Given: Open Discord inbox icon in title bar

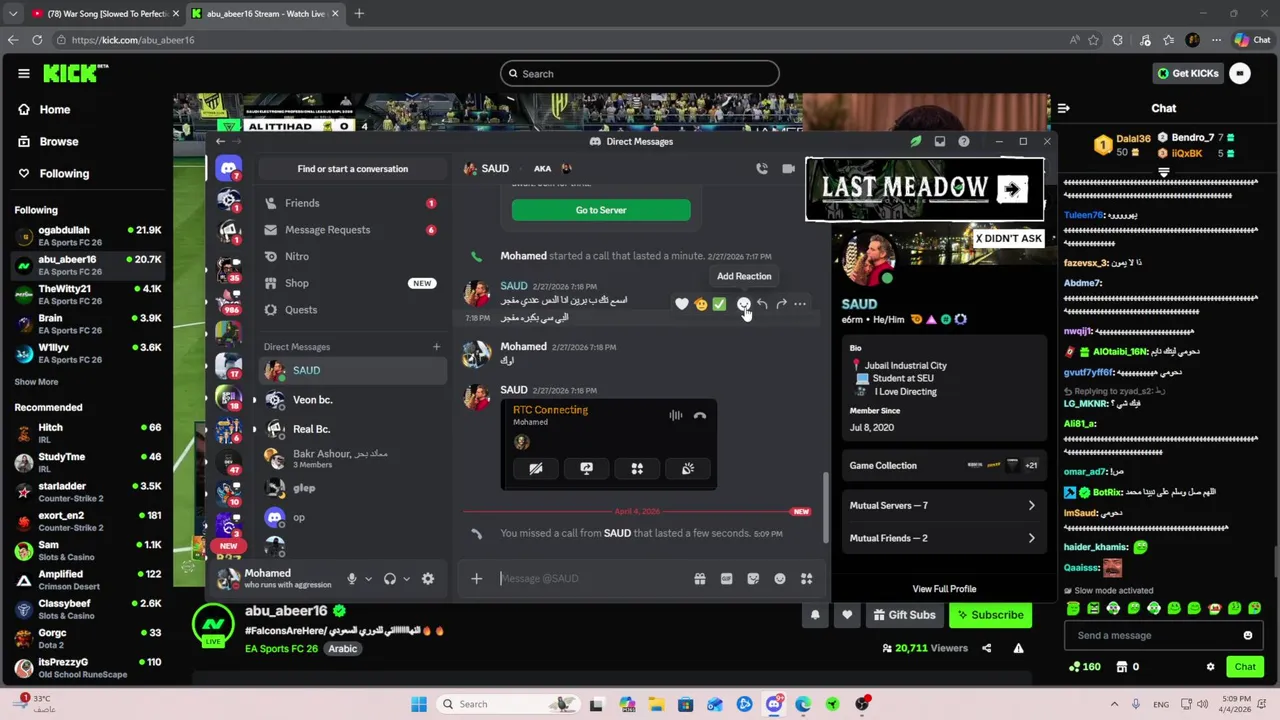Looking at the screenshot, I should [939, 141].
